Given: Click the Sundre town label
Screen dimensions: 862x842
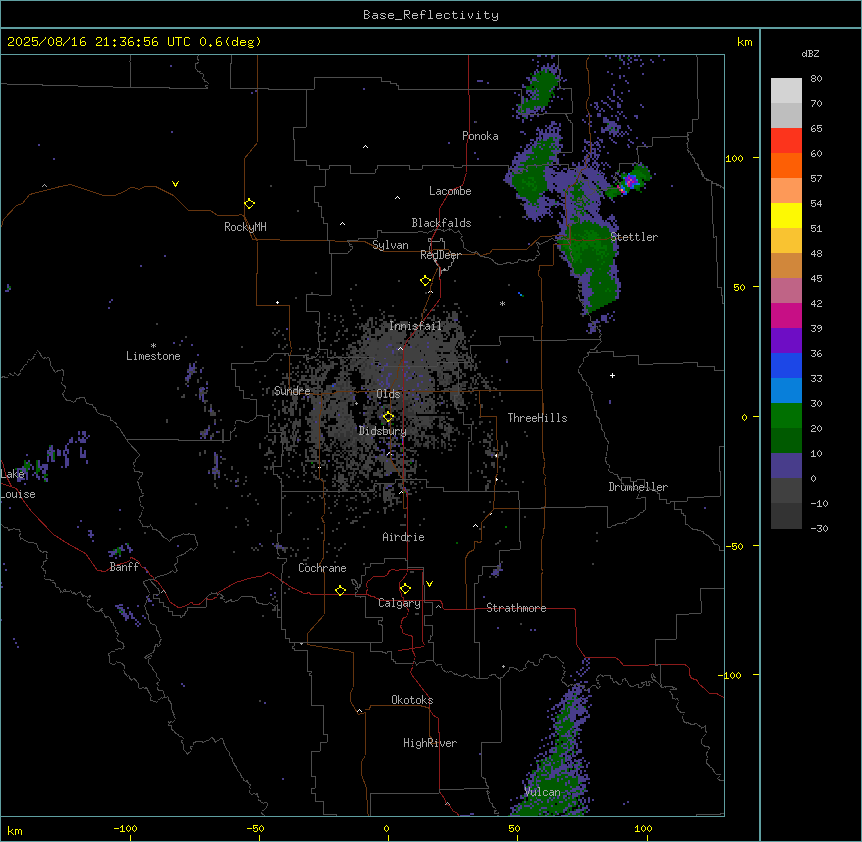Looking at the screenshot, I should point(292,391).
